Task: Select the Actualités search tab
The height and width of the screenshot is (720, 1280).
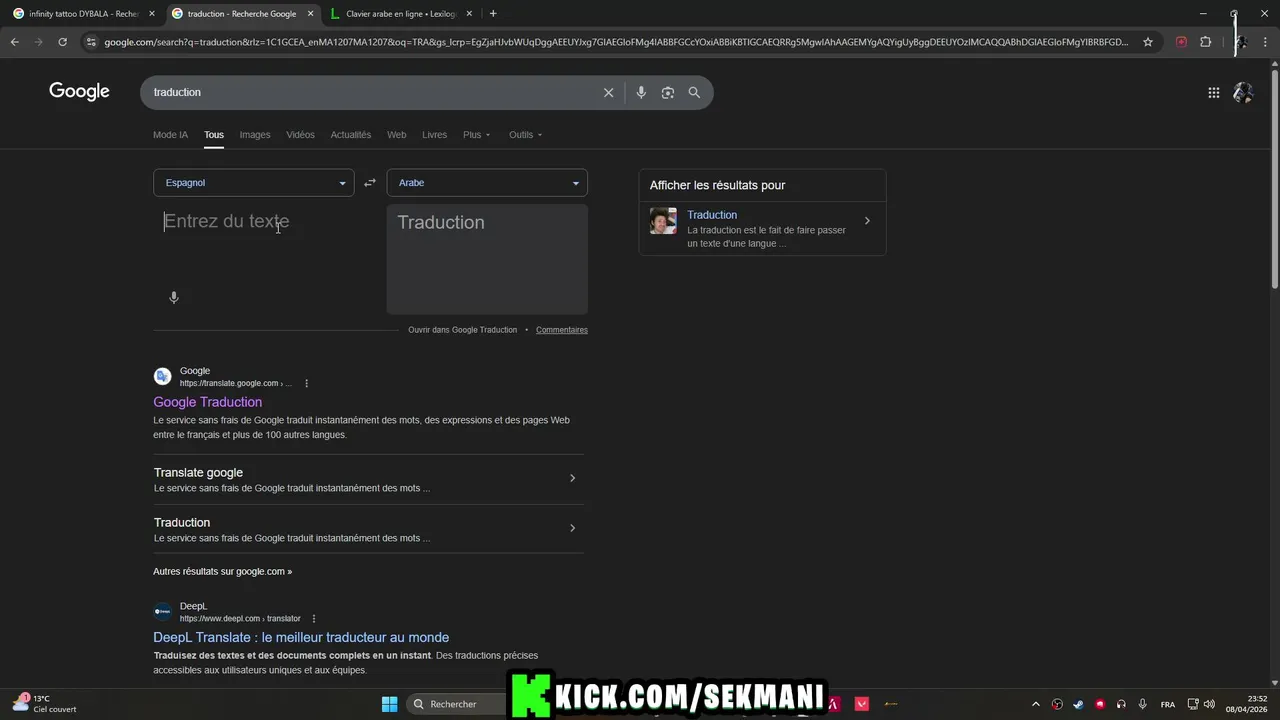Action: click(351, 135)
